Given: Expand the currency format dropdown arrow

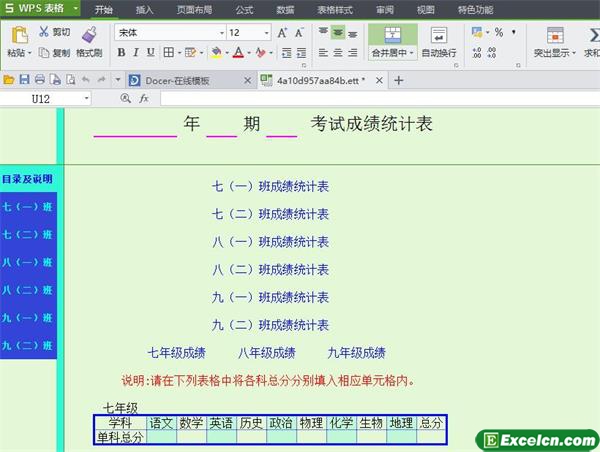Looking at the screenshot, I should click(x=488, y=33).
